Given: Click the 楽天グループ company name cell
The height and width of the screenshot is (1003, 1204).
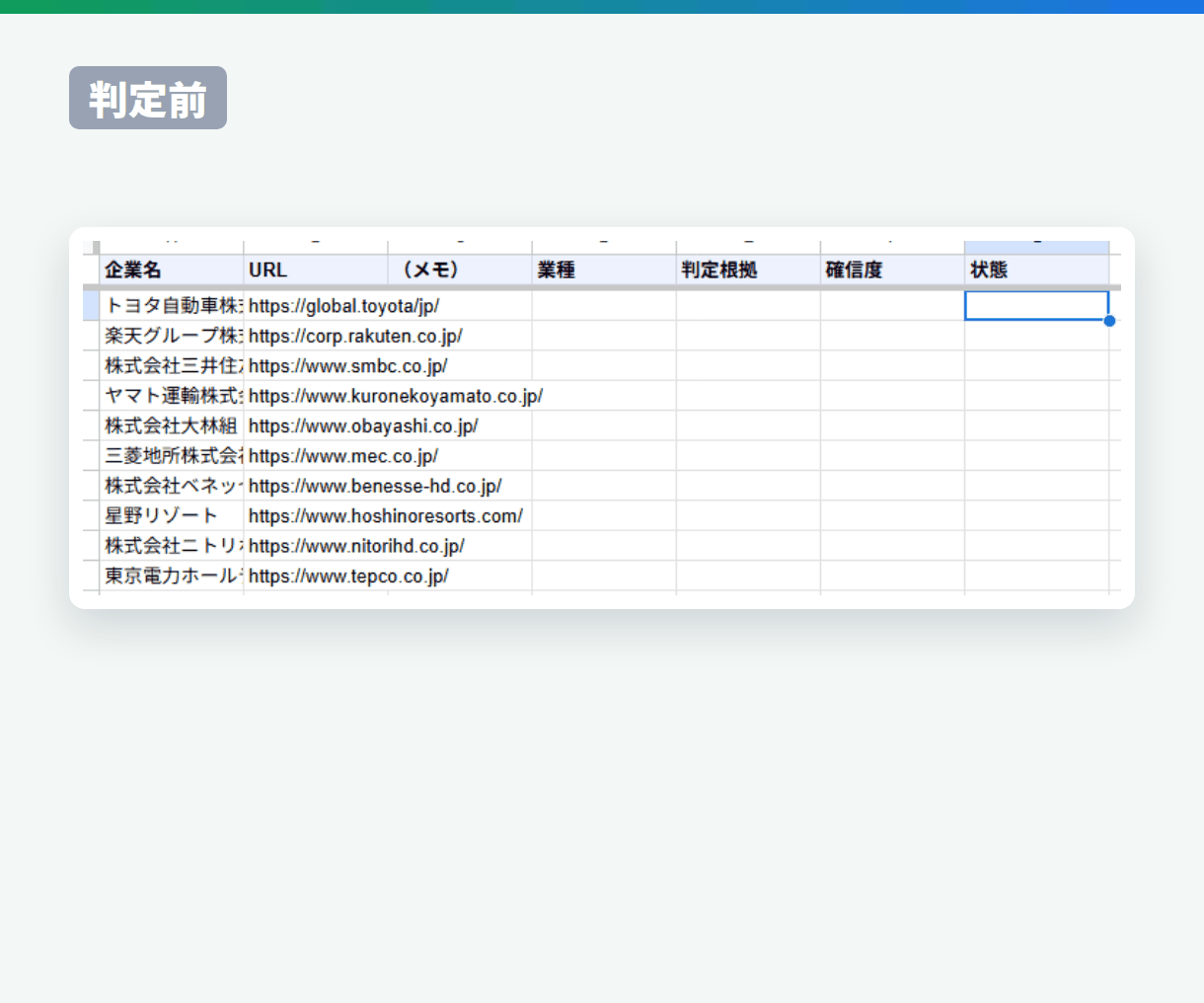Looking at the screenshot, I should click(x=172, y=336).
